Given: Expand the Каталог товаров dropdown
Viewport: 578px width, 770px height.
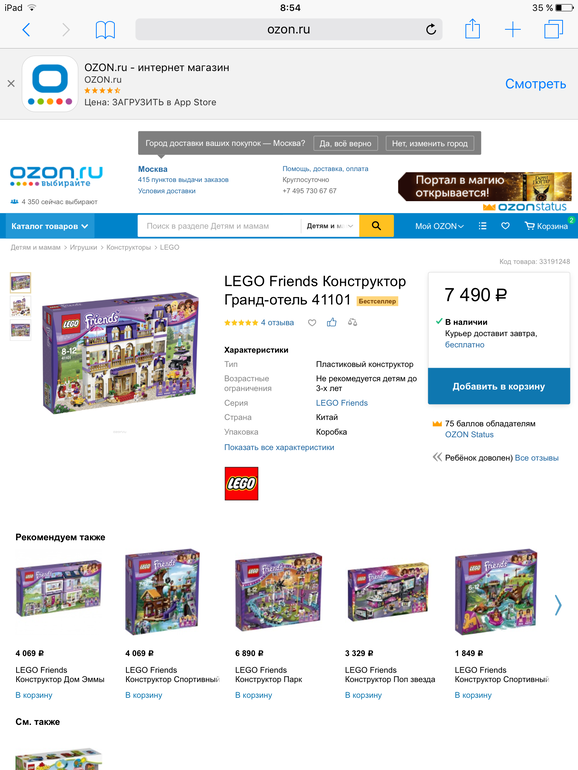Looking at the screenshot, I should coord(50,226).
